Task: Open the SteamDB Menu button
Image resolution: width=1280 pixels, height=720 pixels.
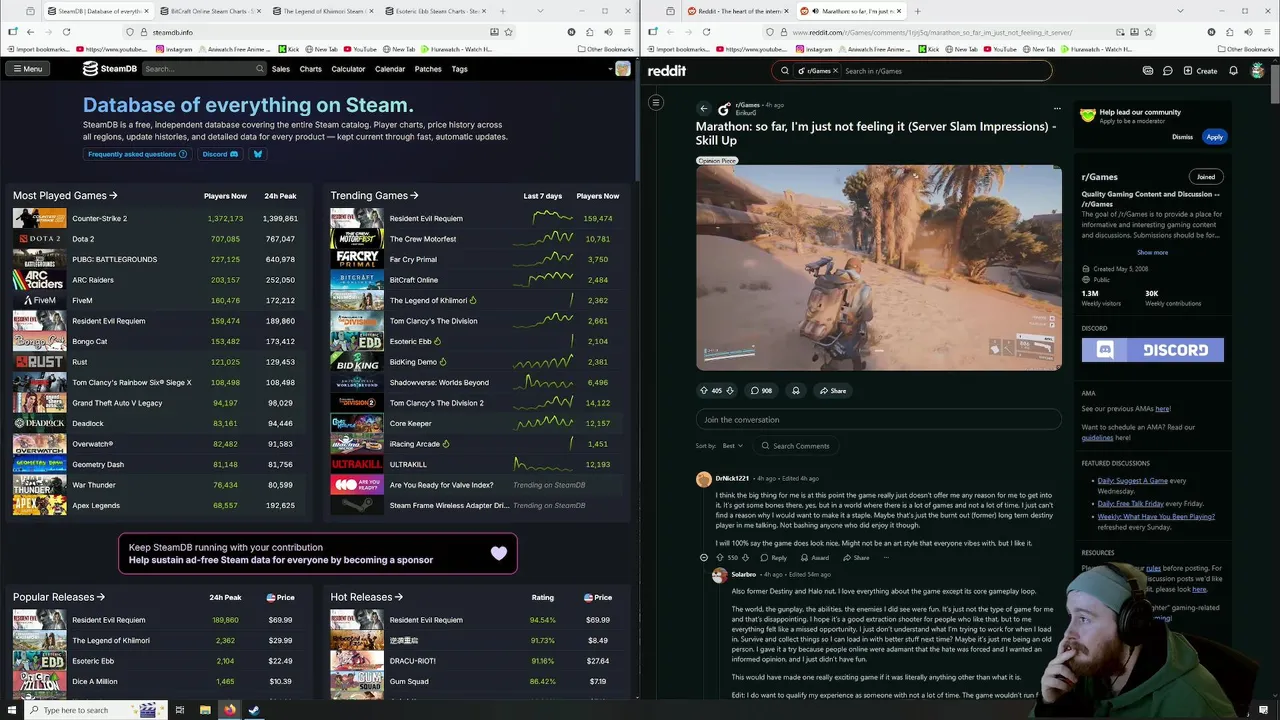Action: (x=28, y=69)
